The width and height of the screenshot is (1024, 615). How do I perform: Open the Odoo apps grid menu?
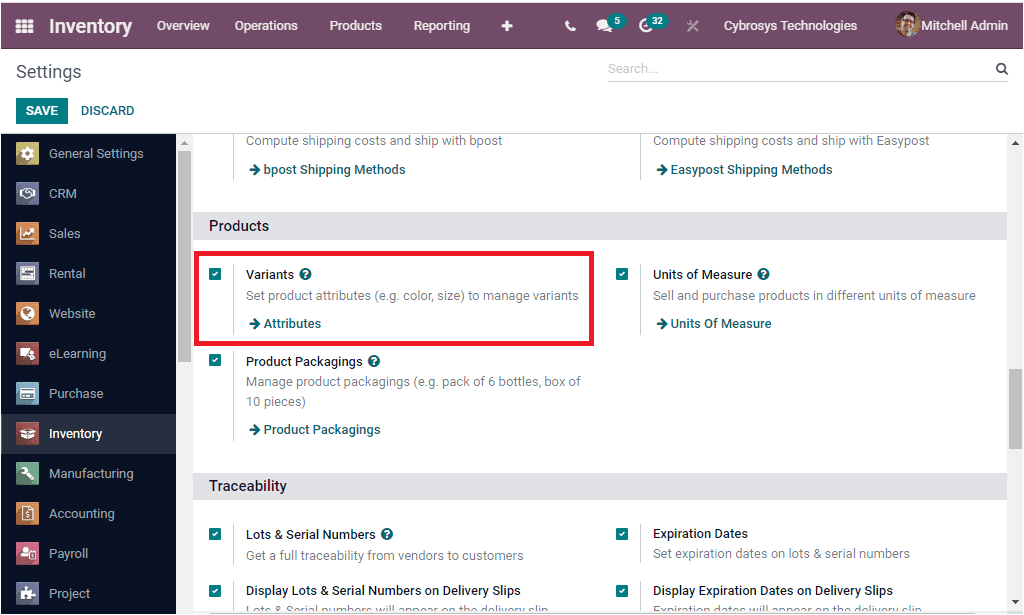[24, 25]
